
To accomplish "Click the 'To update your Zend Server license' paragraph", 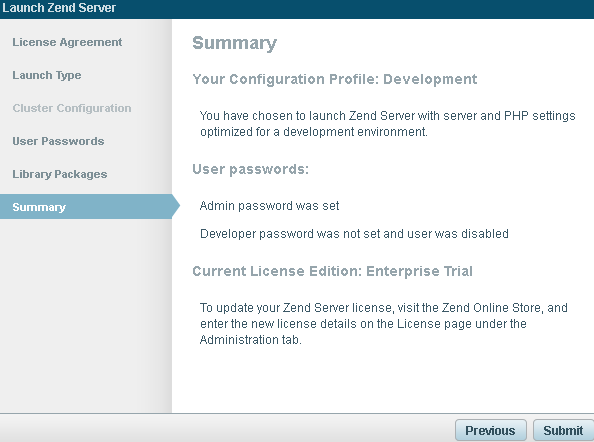I will click(x=383, y=323).
